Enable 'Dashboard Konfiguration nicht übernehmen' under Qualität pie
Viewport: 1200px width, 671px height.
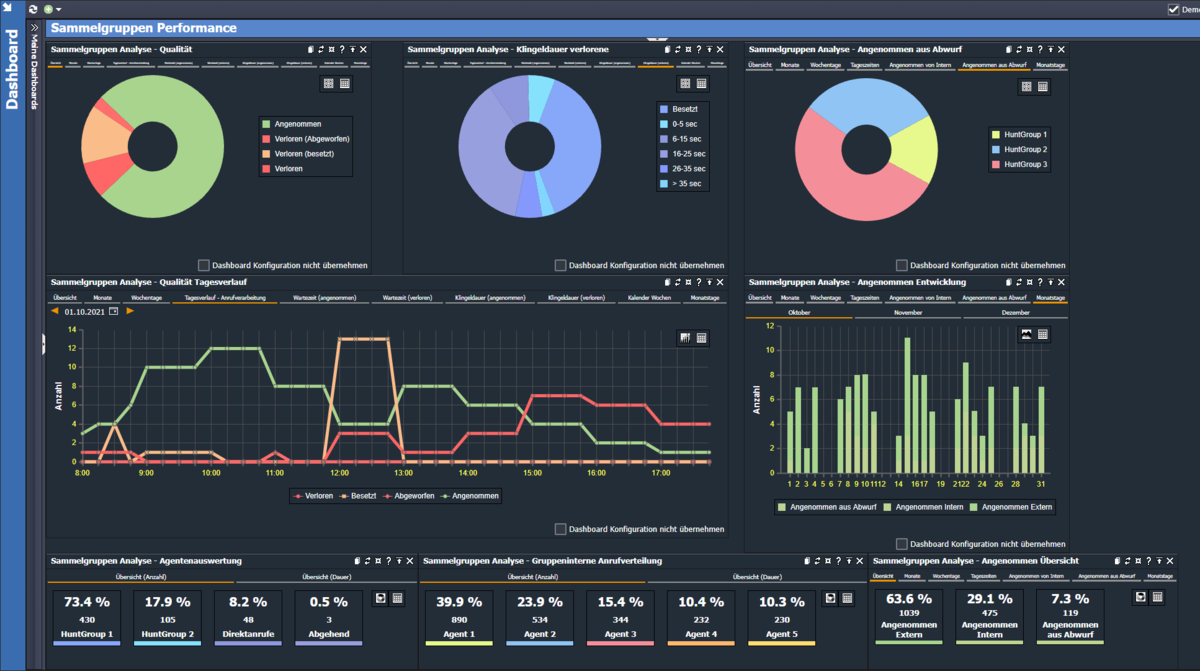coord(204,265)
